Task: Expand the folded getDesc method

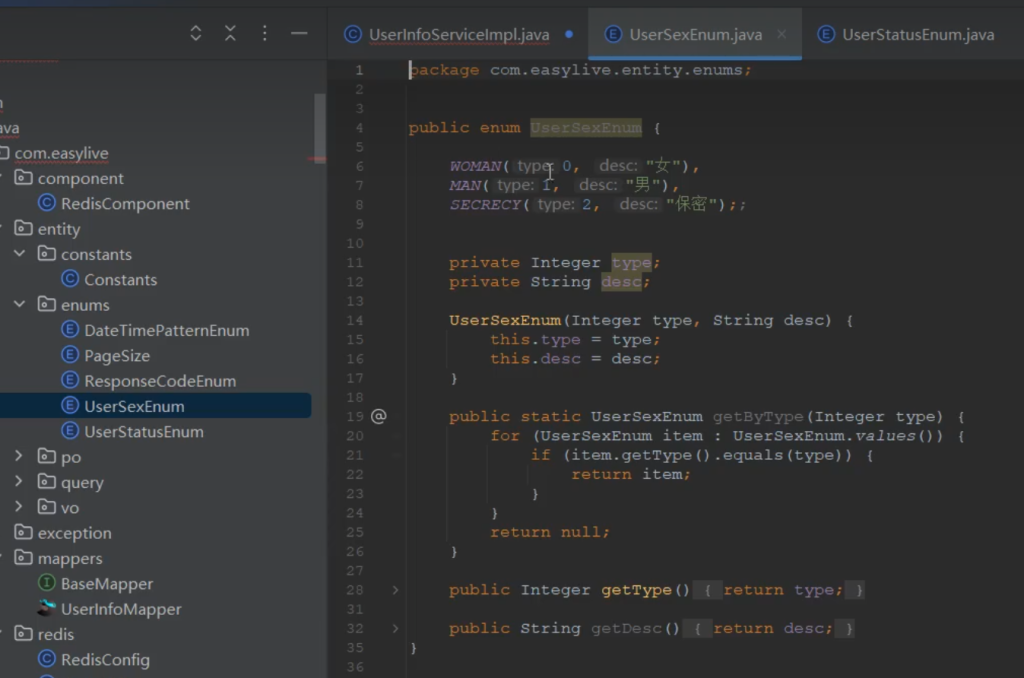Action: click(395, 628)
